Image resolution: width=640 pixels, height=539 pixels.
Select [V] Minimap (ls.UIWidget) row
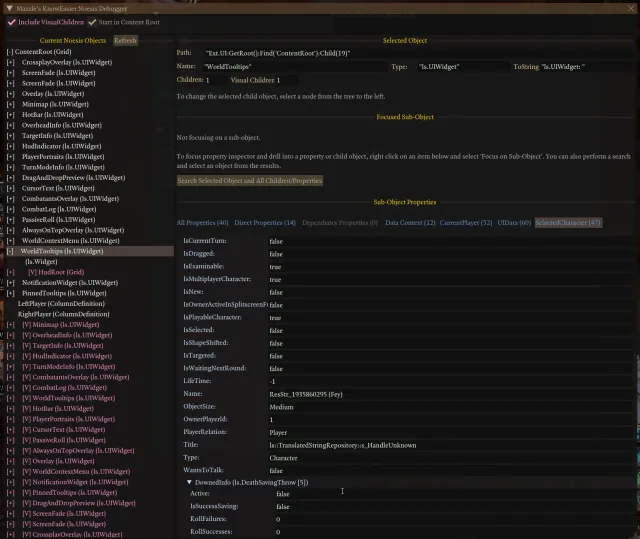pyautogui.click(x=60, y=325)
